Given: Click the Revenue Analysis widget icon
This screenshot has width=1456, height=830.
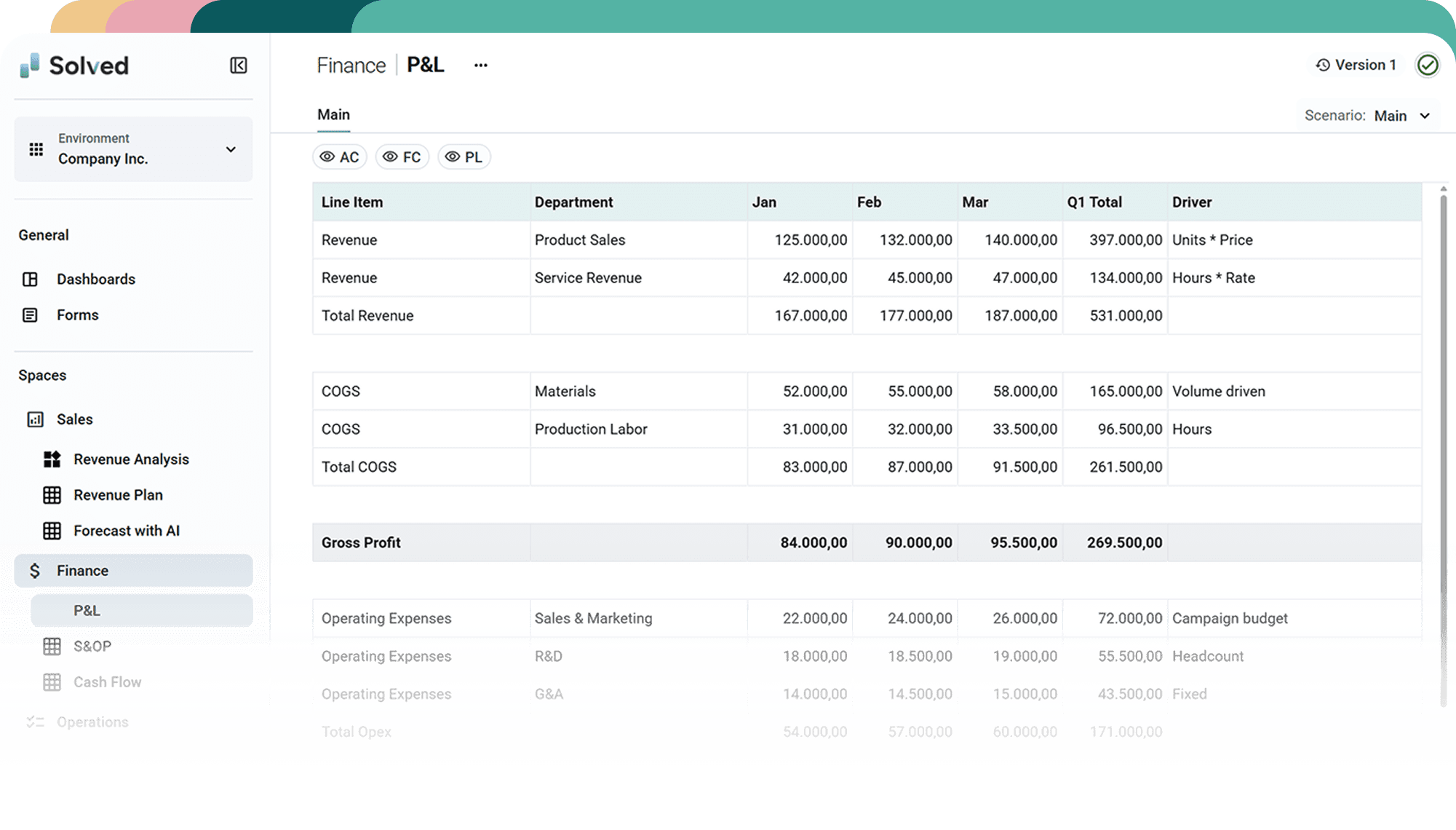Looking at the screenshot, I should pyautogui.click(x=52, y=459).
